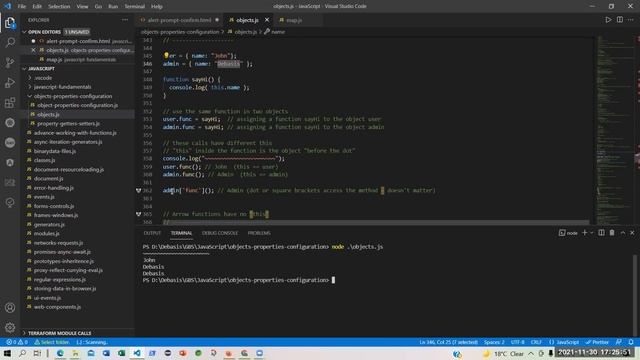Image resolution: width=640 pixels, height=360 pixels.
Task: Close the terminal panel
Action: pos(632,233)
